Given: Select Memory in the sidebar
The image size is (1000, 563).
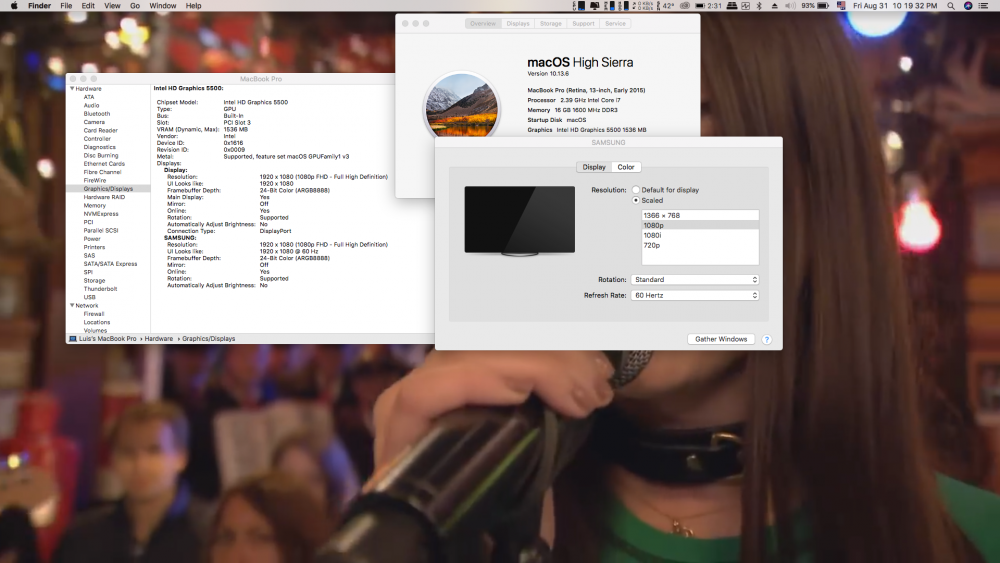Looking at the screenshot, I should [x=94, y=205].
